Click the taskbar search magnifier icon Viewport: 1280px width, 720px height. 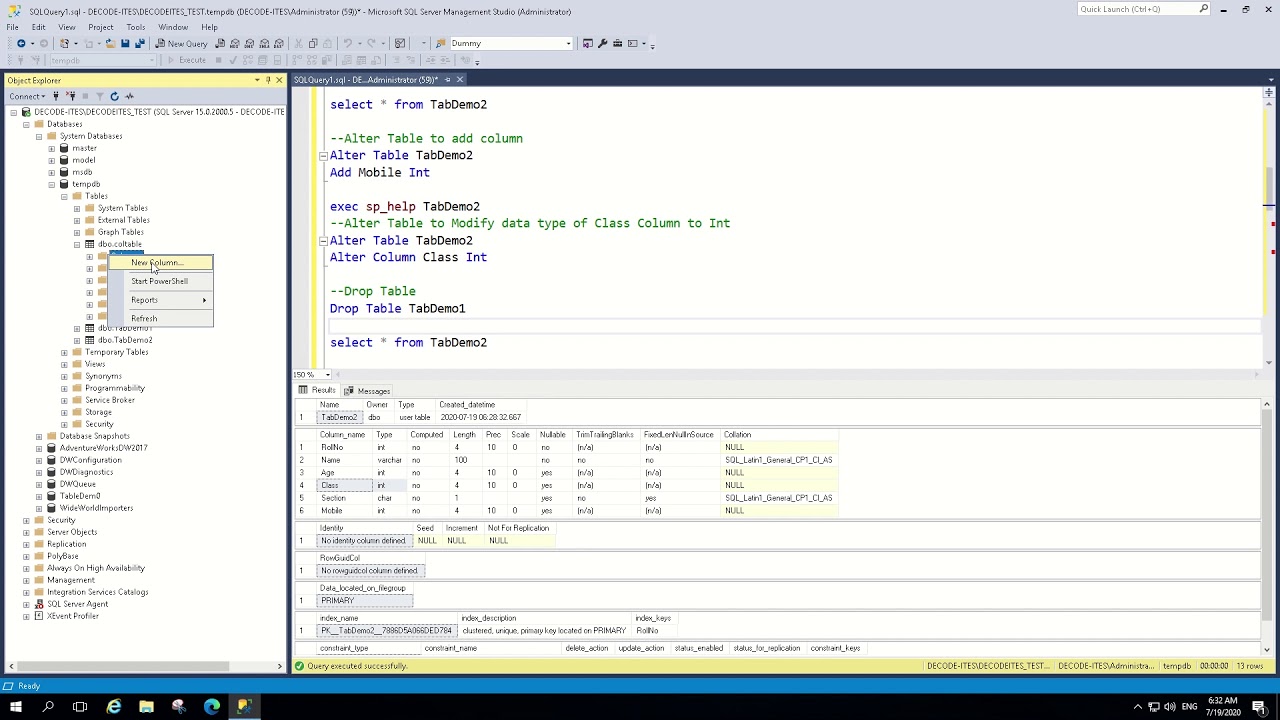click(x=47, y=707)
